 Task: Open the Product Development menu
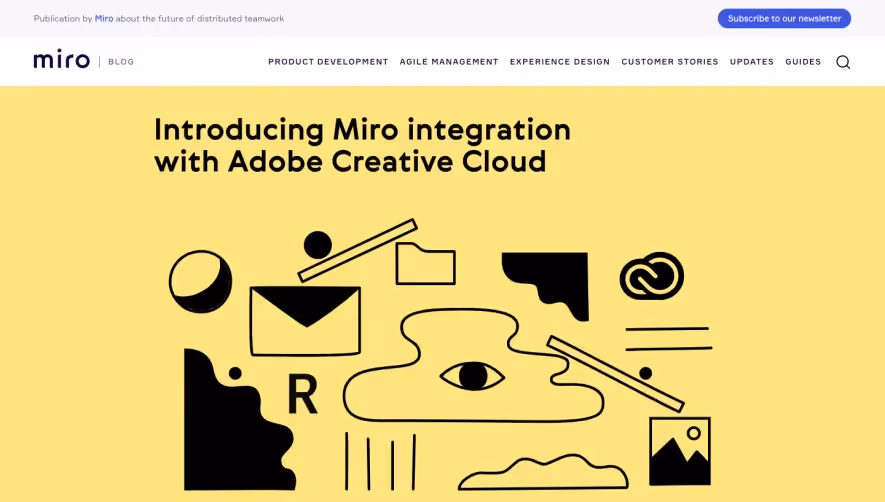[x=328, y=62]
